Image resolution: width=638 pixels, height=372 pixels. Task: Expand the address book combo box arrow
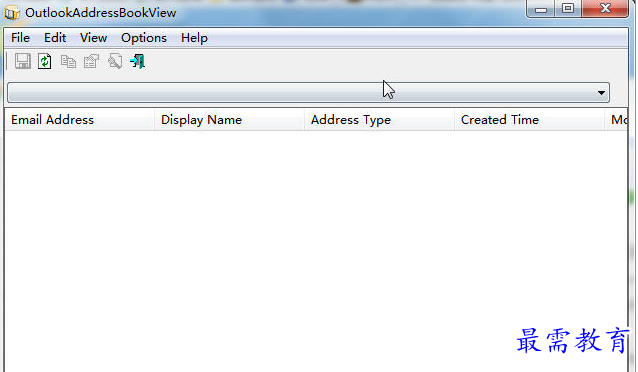[601, 93]
